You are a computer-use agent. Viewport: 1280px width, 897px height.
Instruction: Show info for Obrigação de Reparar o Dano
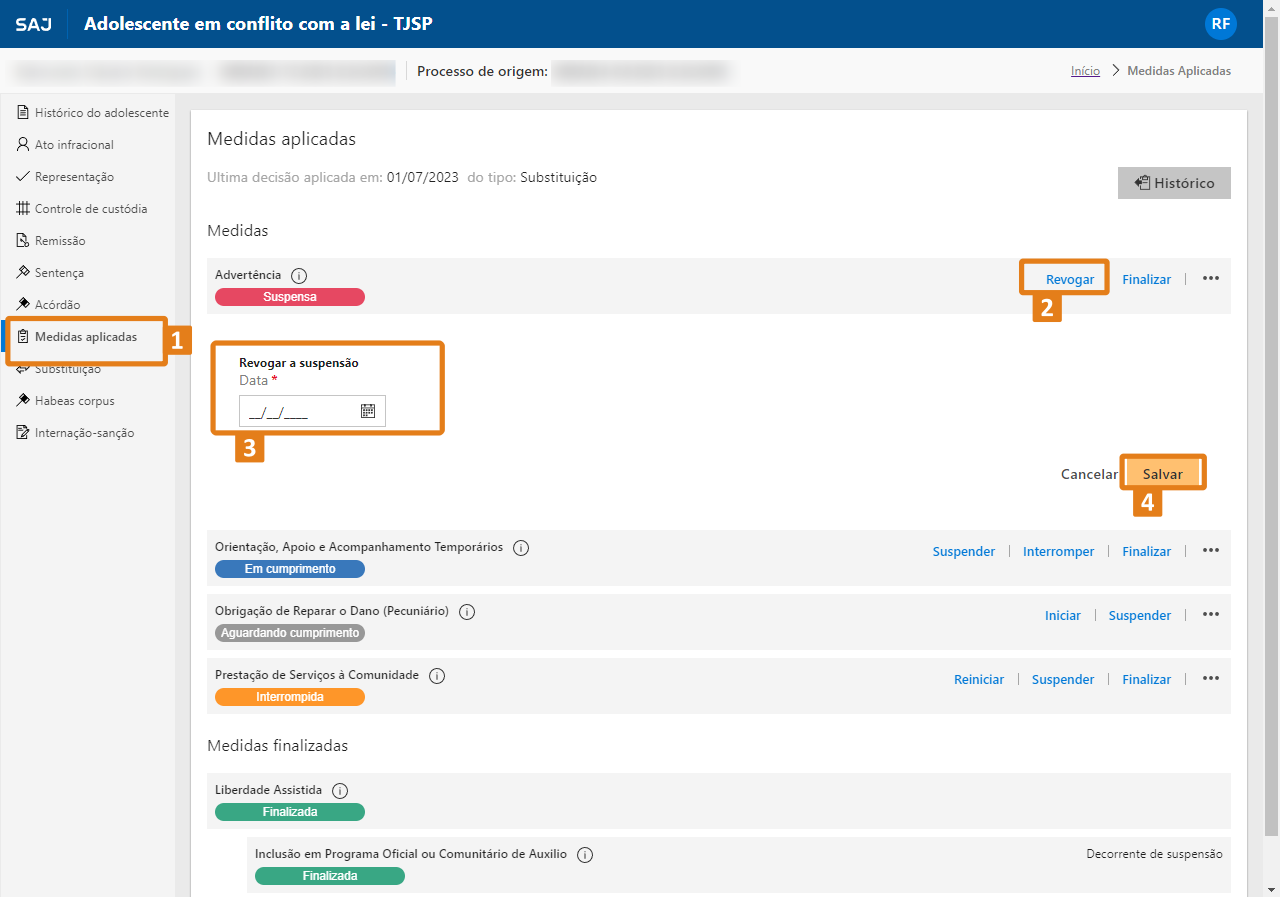(467, 611)
